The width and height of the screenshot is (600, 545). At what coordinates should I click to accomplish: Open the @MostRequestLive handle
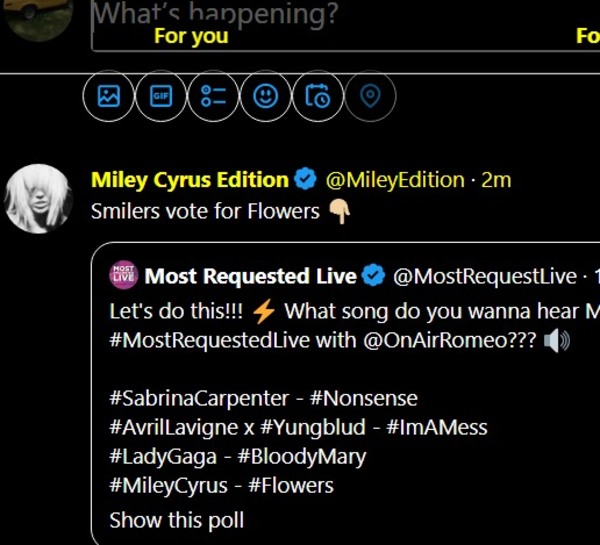485,276
